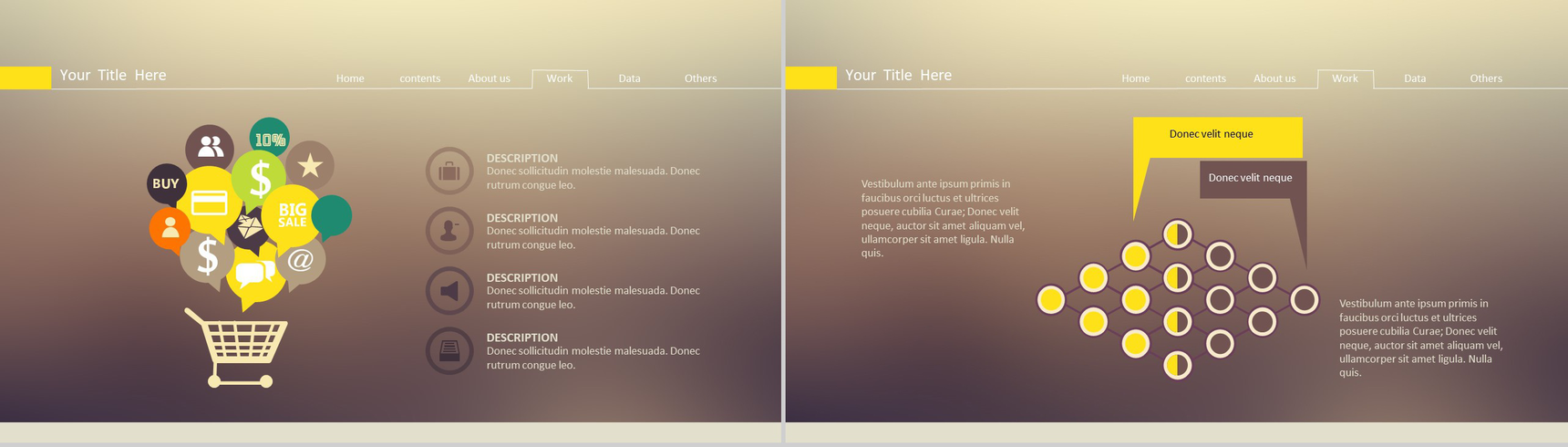
Task: Click the briefcase description icon
Action: coord(449,171)
